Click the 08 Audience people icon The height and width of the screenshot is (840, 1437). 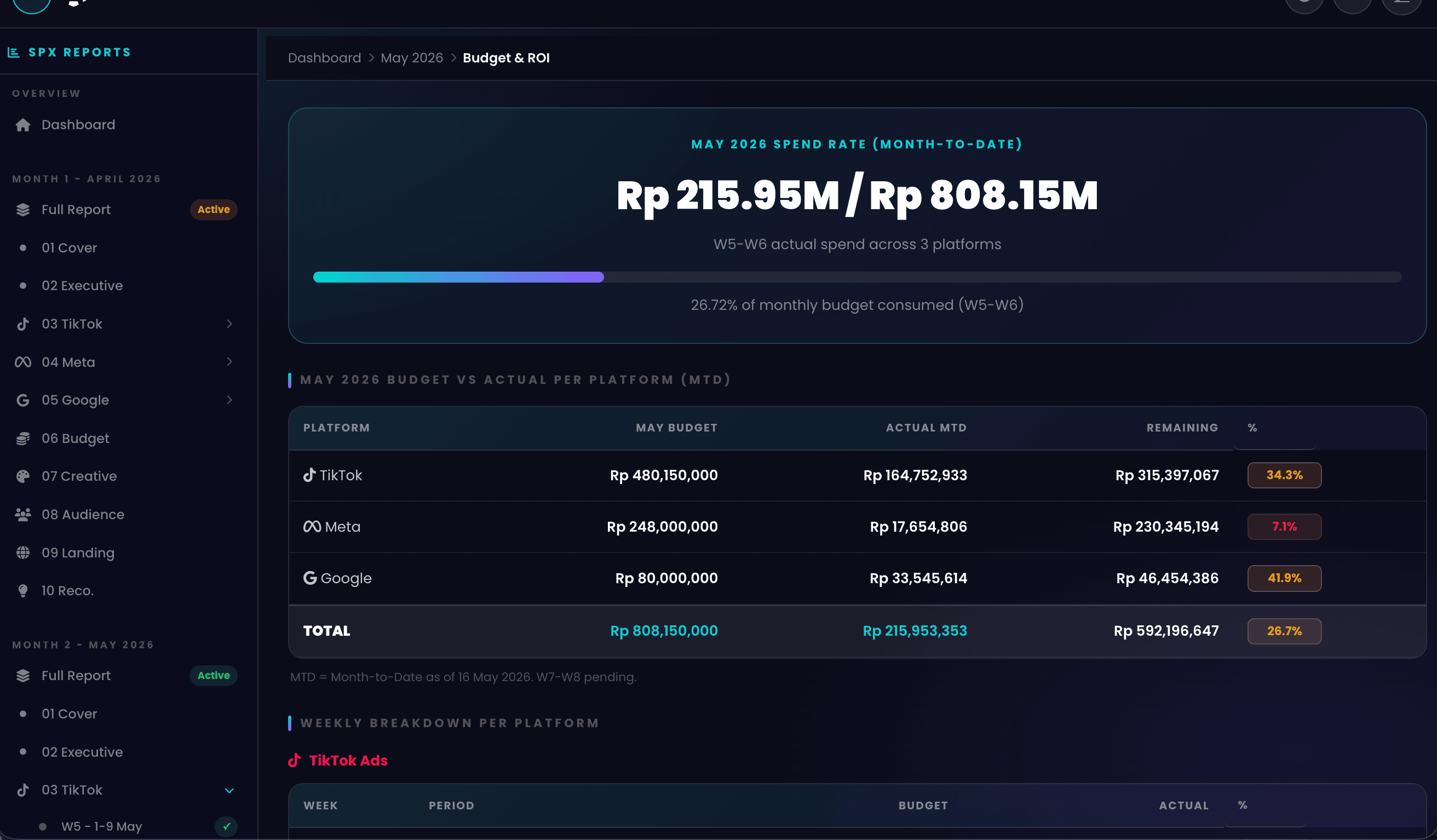pyautogui.click(x=23, y=514)
